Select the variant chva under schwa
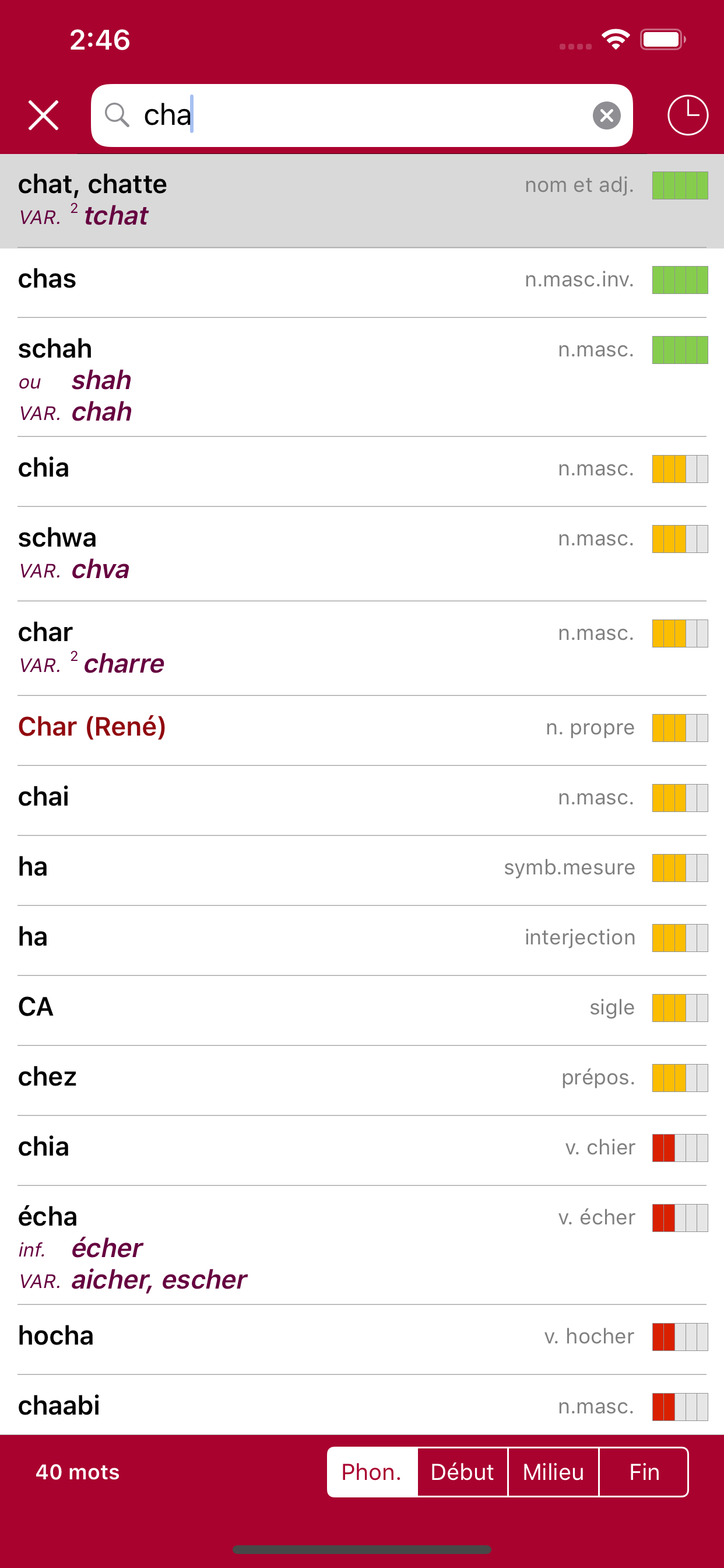The height and width of the screenshot is (1568, 724). pos(100,570)
